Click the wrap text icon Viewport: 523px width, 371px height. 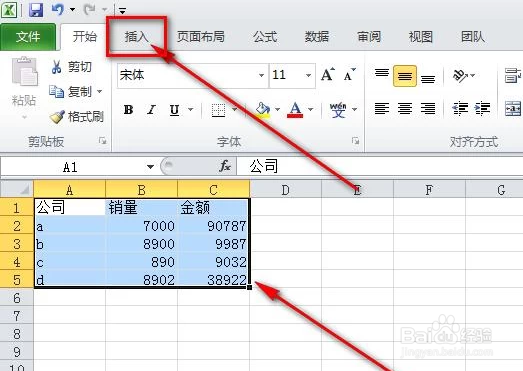(513, 76)
